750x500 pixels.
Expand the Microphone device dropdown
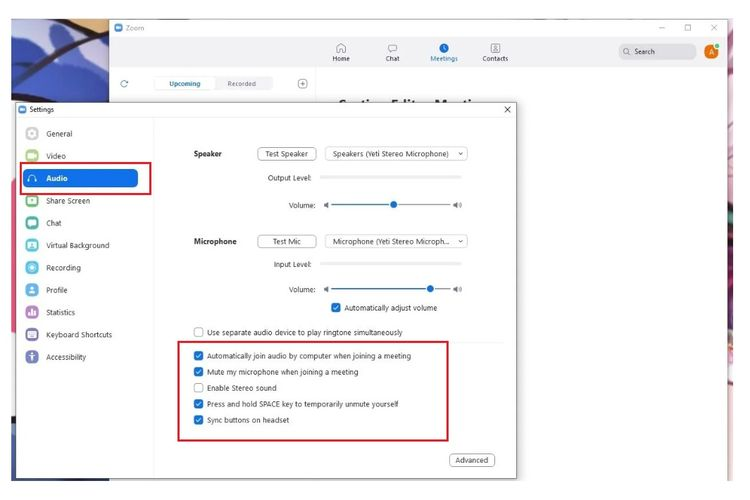point(397,241)
